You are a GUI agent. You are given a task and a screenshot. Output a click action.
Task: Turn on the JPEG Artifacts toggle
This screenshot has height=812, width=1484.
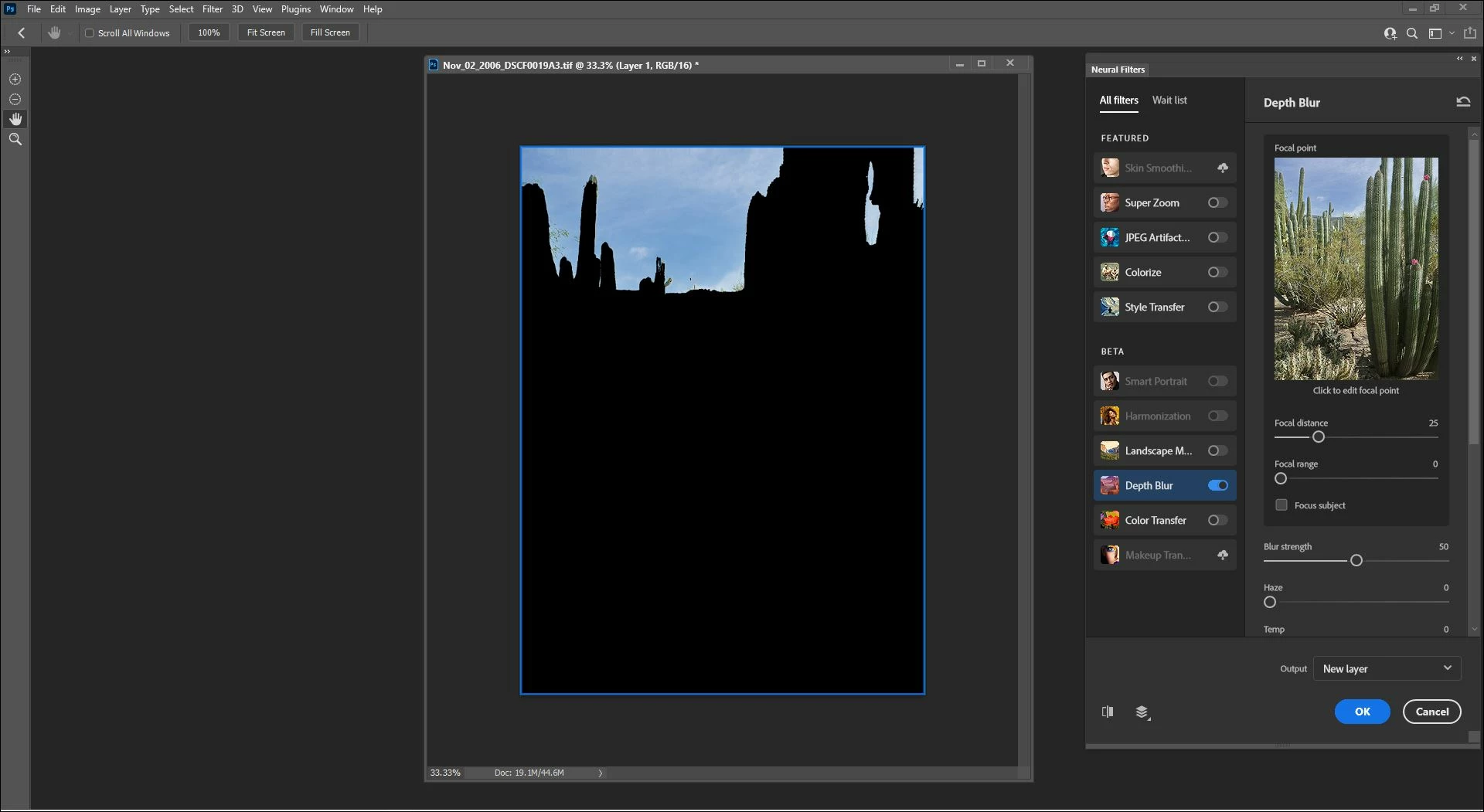point(1218,237)
